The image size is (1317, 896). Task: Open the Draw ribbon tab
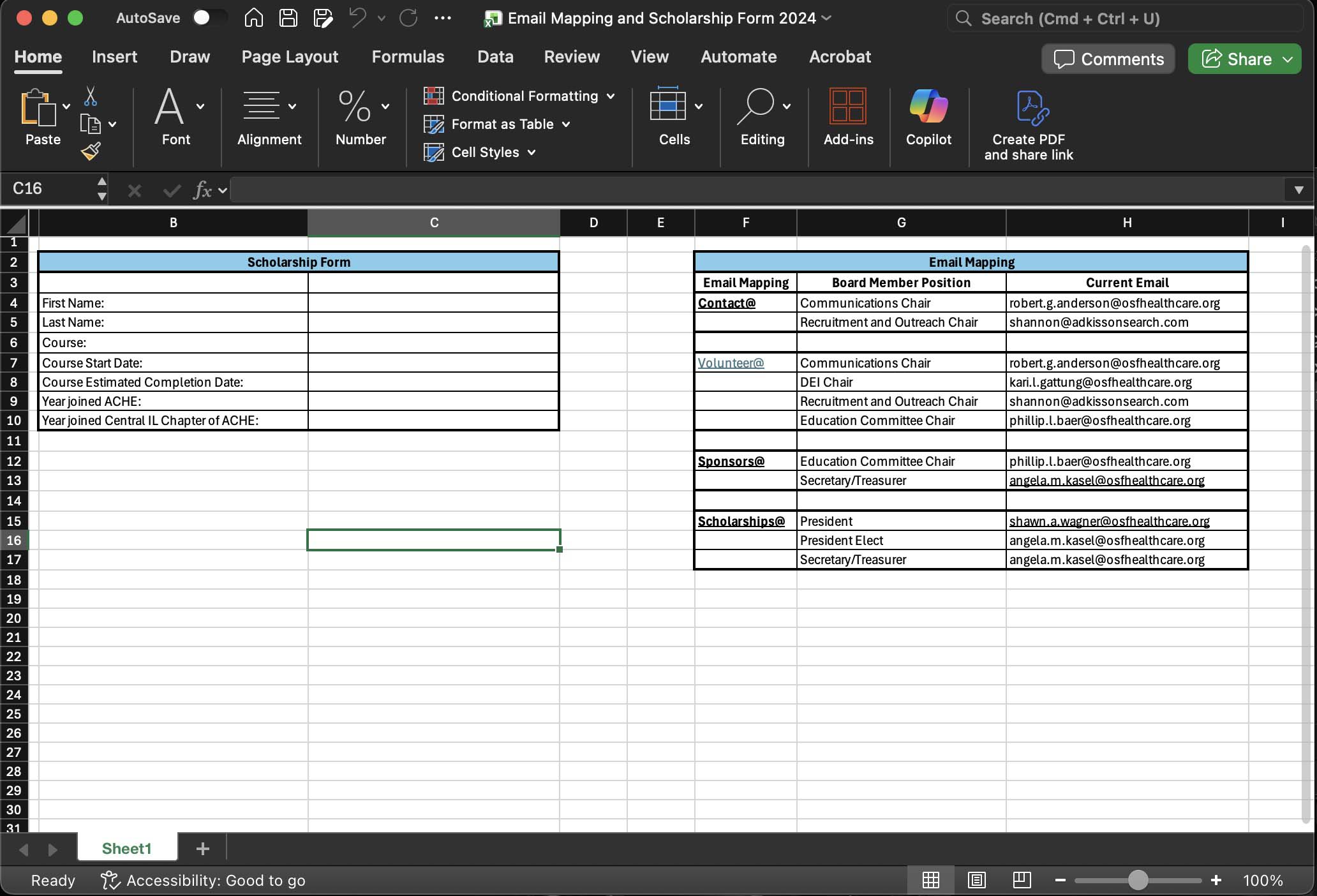190,57
